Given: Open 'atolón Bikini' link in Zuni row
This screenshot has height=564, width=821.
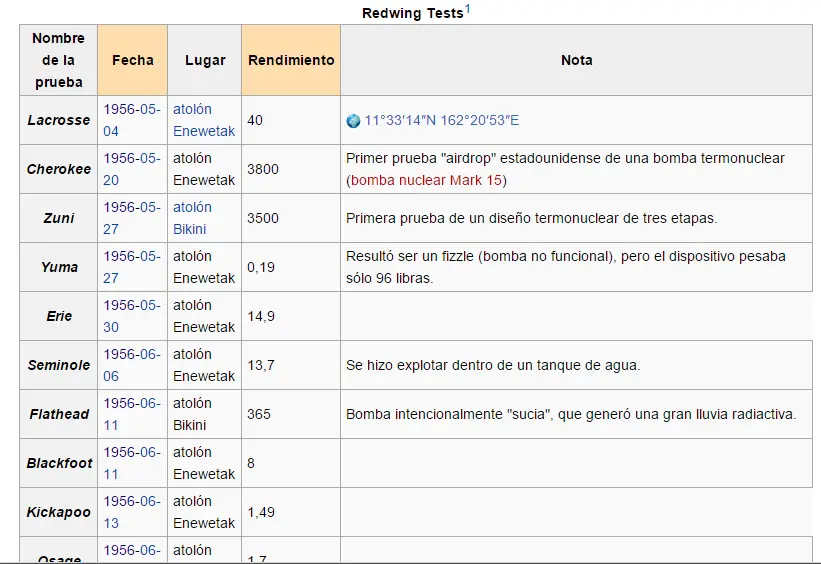Looking at the screenshot, I should tap(192, 218).
